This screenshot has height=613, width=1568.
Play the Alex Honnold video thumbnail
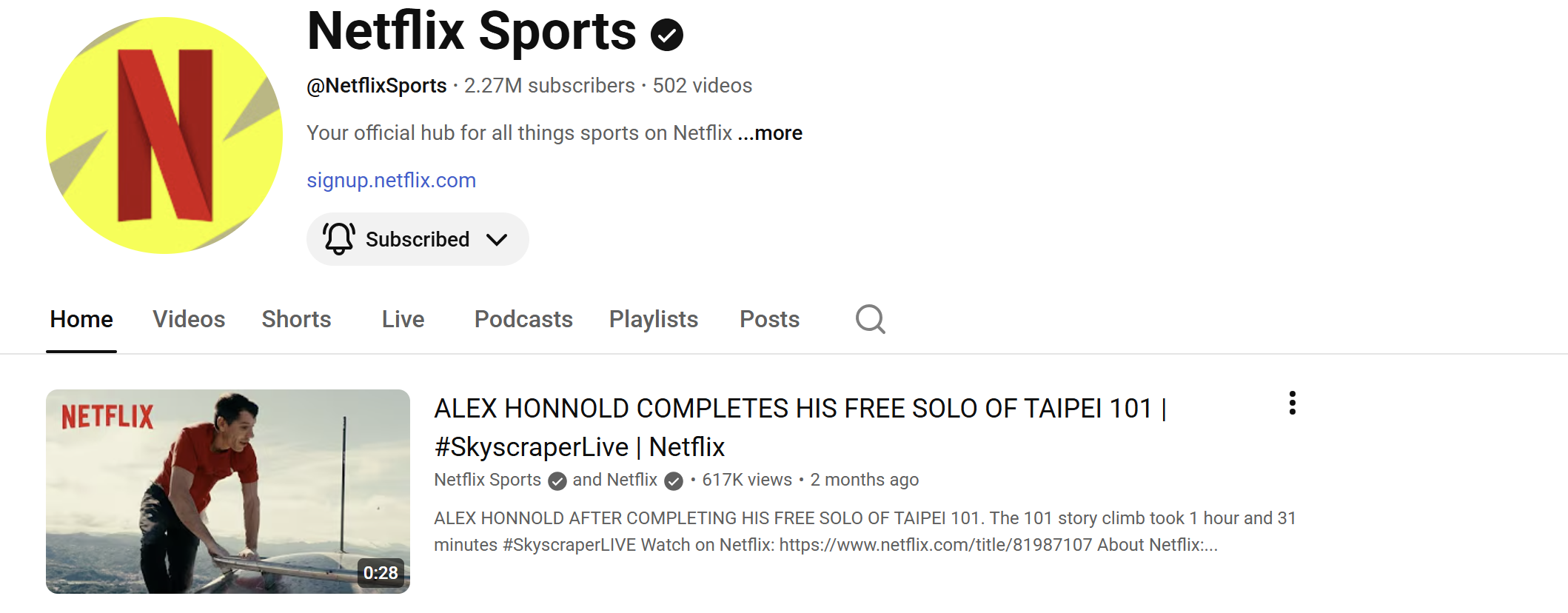[228, 492]
